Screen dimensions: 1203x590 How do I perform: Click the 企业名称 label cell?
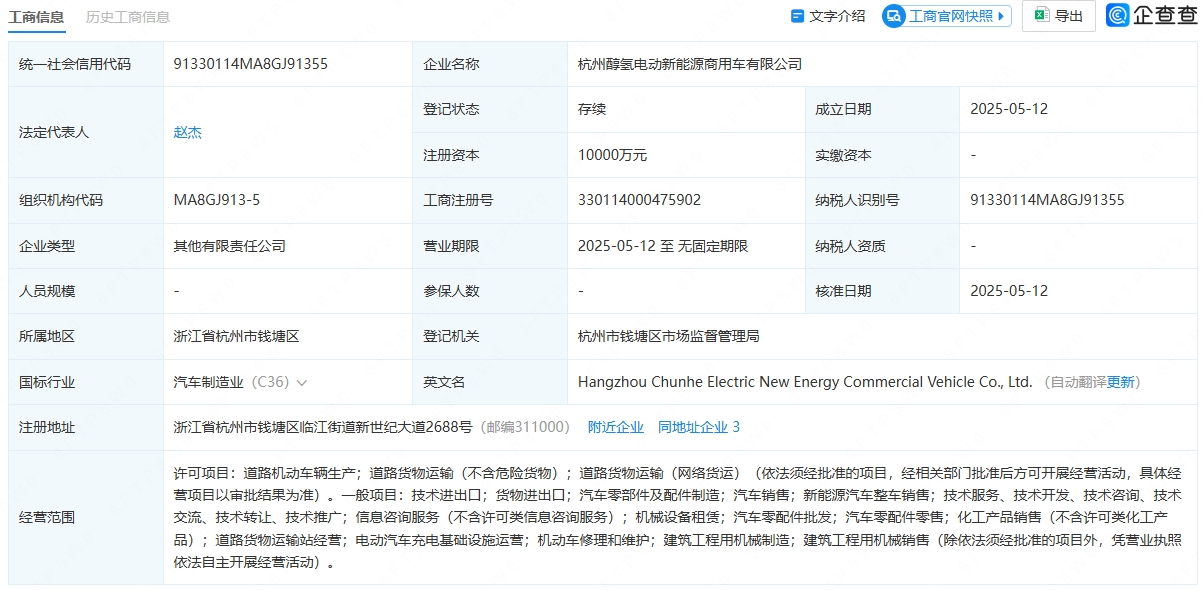[x=490, y=64]
